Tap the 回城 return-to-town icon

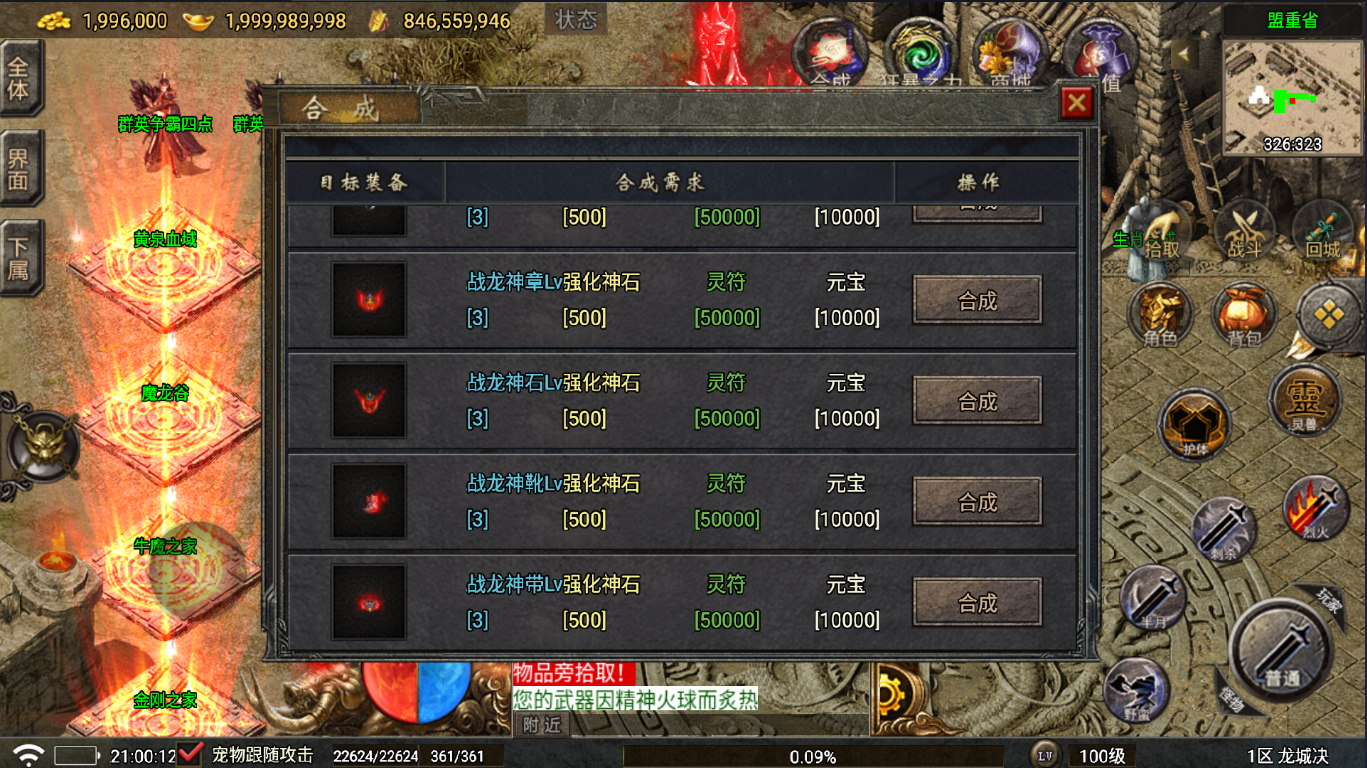1323,232
